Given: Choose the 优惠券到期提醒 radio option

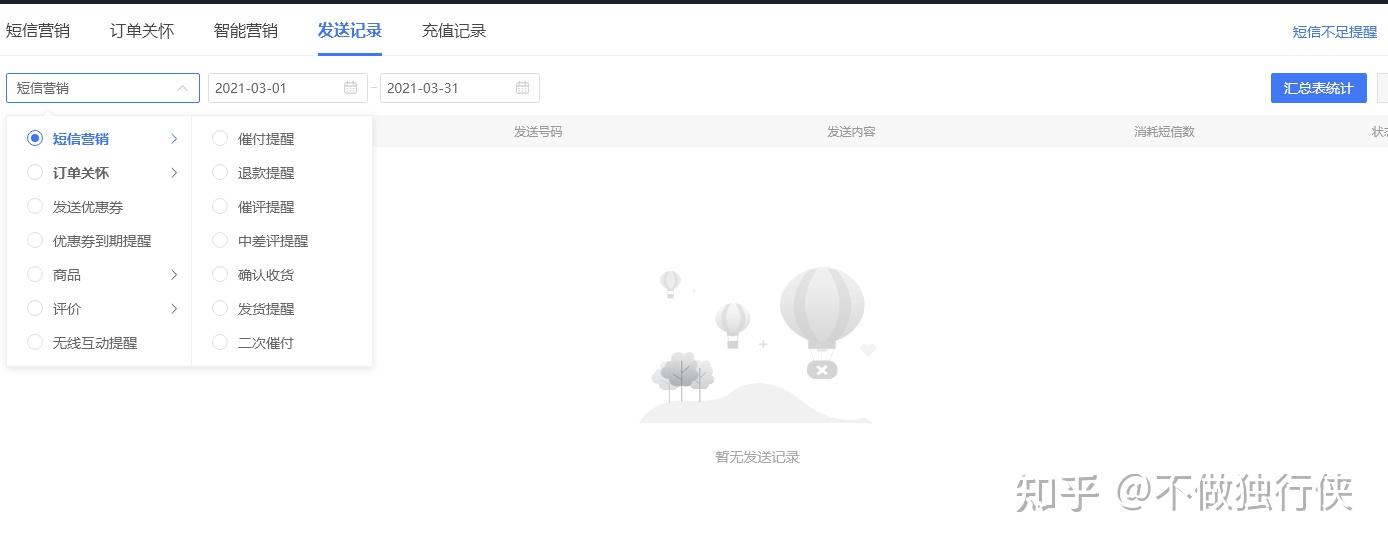Looking at the screenshot, I should (x=35, y=241).
